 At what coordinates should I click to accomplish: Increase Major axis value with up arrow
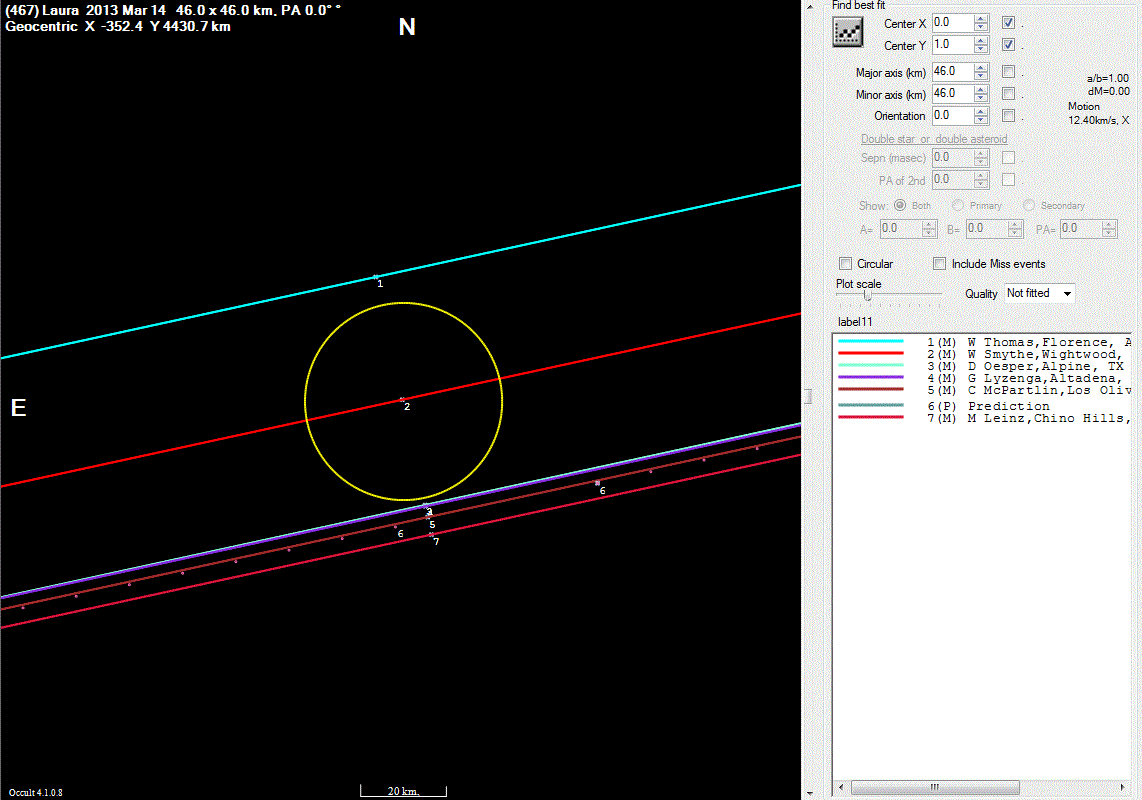[x=981, y=67]
